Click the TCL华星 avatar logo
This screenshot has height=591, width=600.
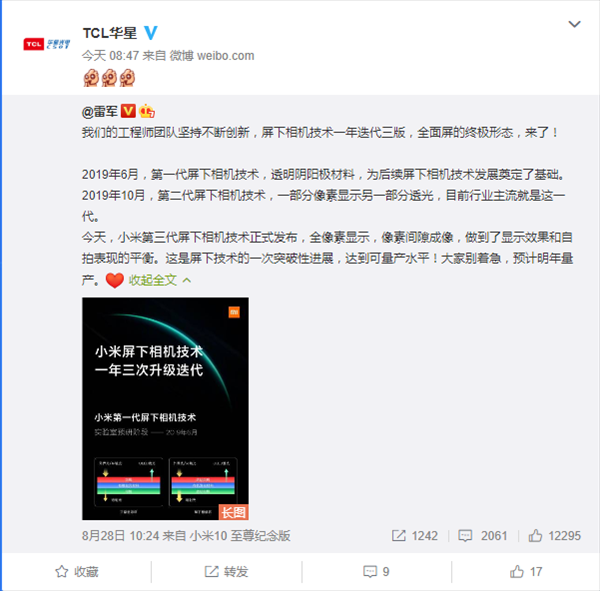click(47, 44)
